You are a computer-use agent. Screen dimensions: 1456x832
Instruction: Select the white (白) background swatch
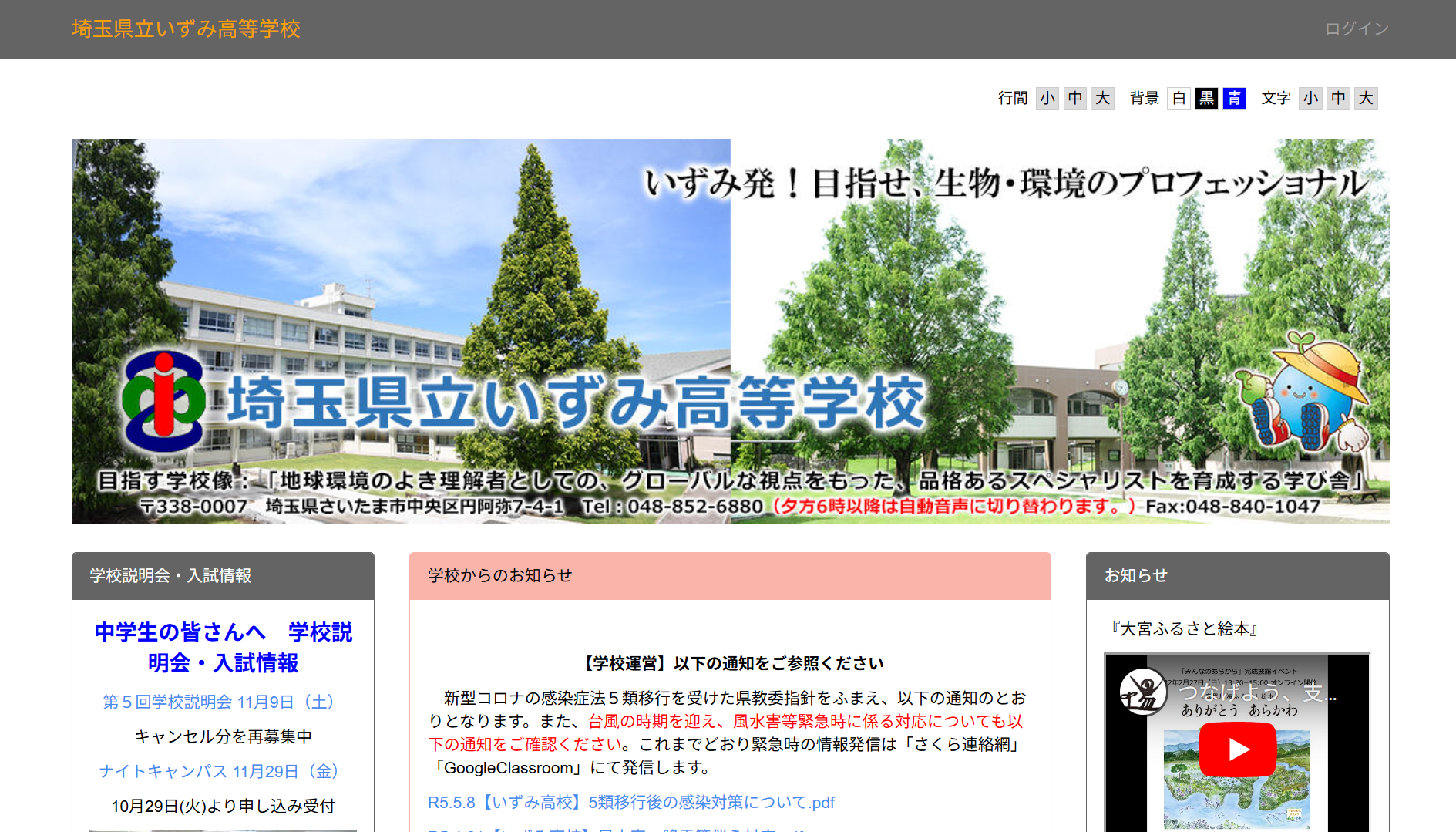tap(1179, 98)
